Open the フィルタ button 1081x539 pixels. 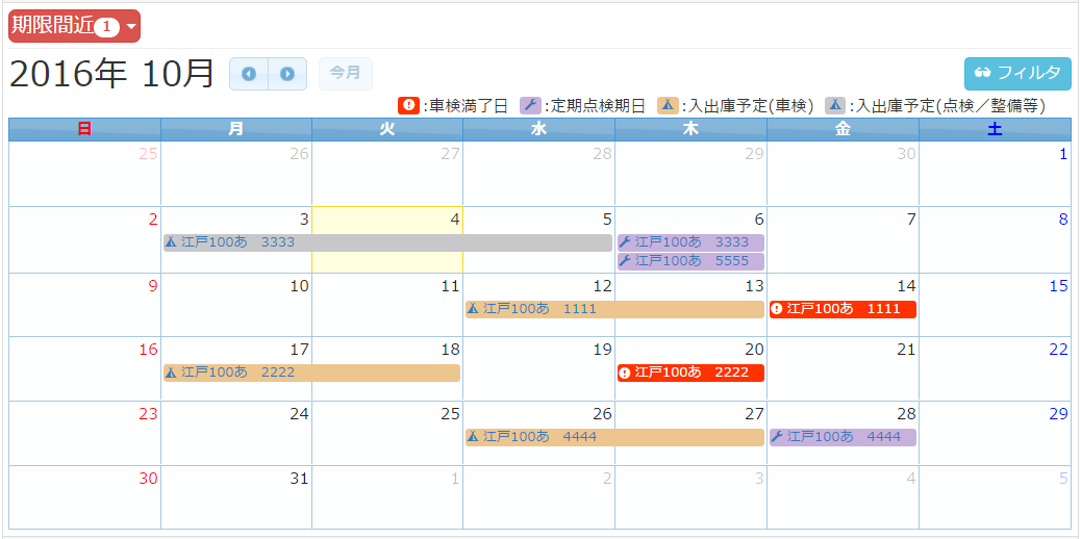pos(1017,73)
